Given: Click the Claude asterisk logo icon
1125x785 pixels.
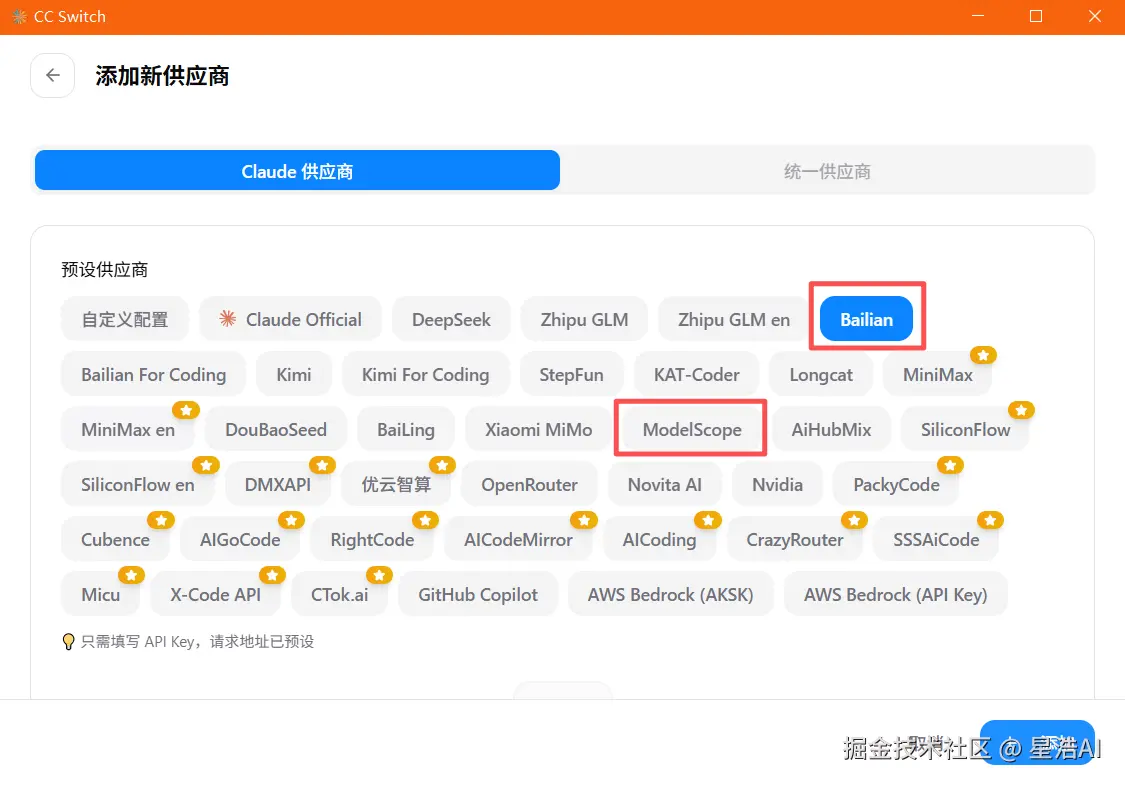Looking at the screenshot, I should pyautogui.click(x=227, y=319).
